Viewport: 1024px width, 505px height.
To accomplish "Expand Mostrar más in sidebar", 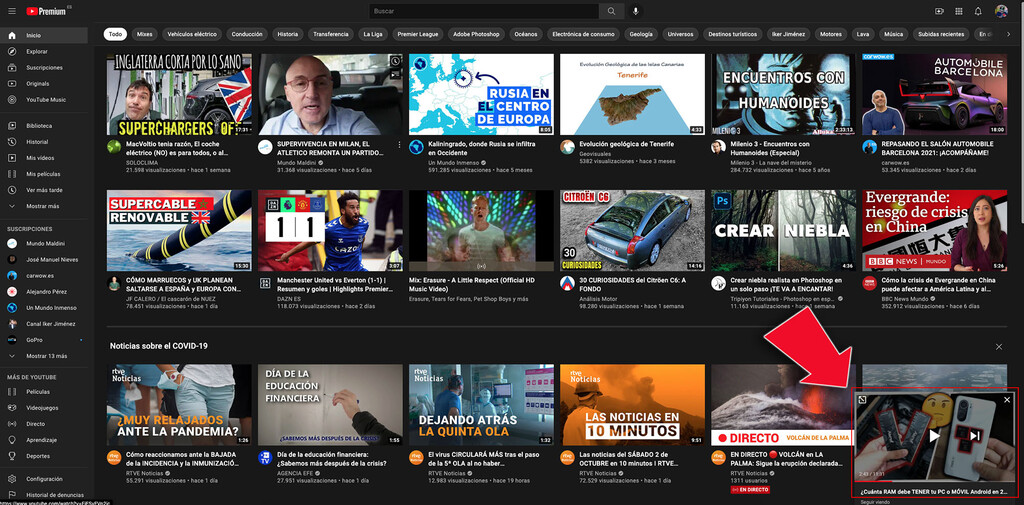I will (x=44, y=206).
